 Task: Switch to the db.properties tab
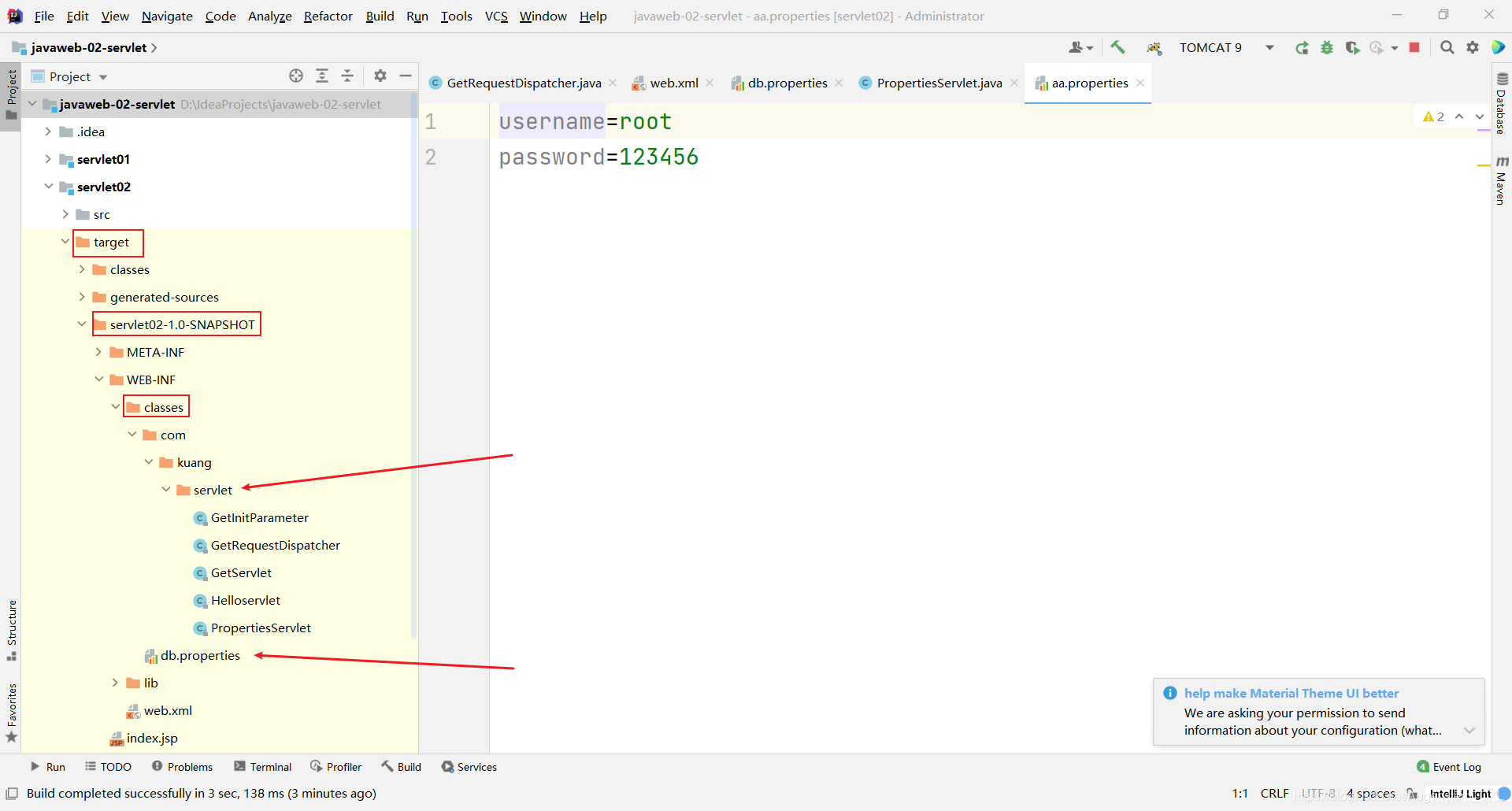click(787, 83)
